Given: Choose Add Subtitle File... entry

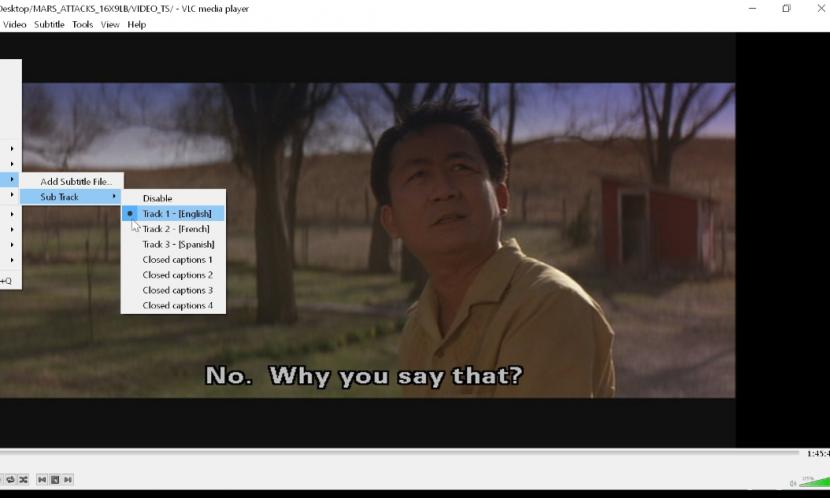Looking at the screenshot, I should tap(72, 181).
